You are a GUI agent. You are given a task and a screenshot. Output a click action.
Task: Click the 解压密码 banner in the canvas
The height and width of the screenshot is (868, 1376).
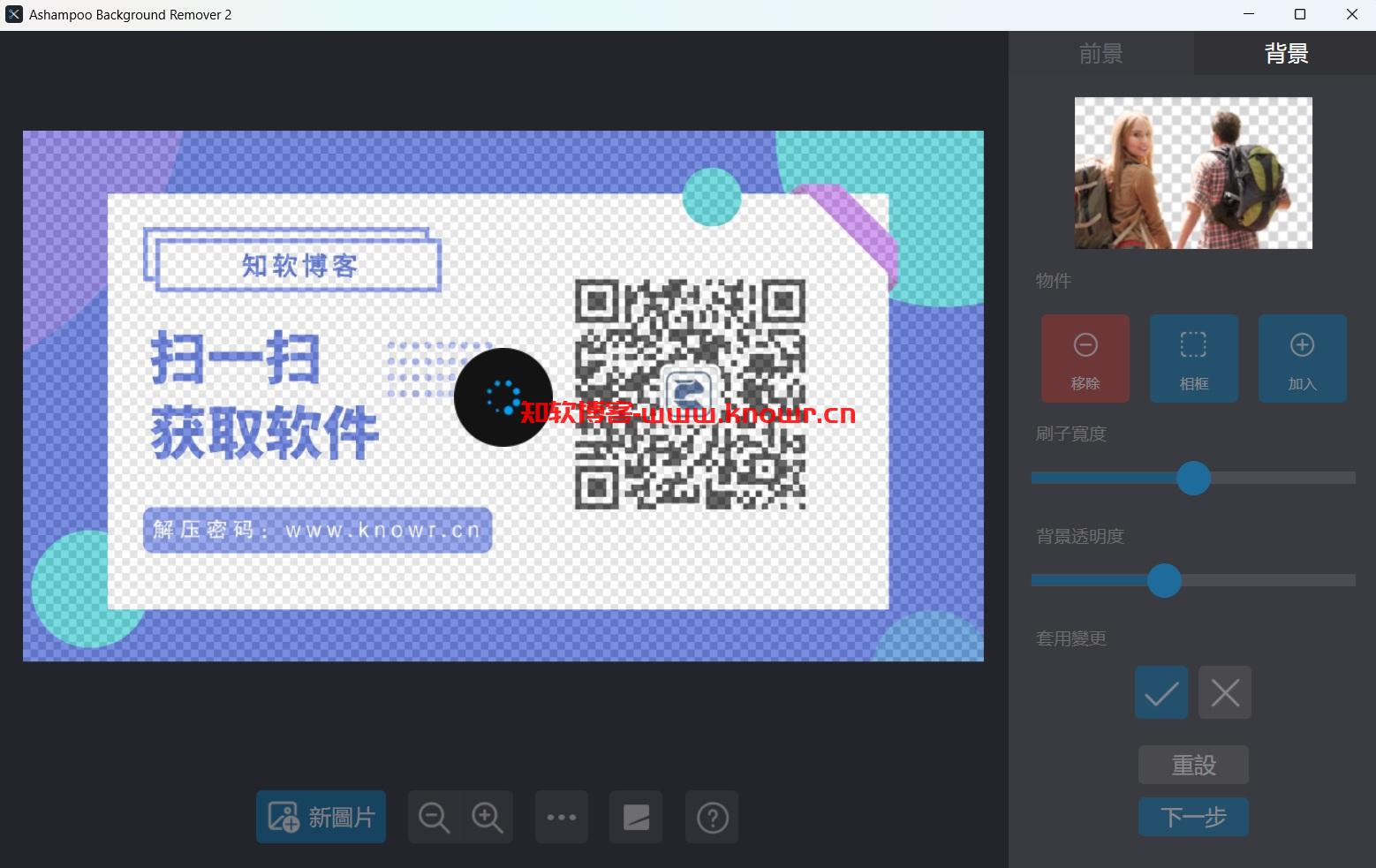pyautogui.click(x=317, y=530)
